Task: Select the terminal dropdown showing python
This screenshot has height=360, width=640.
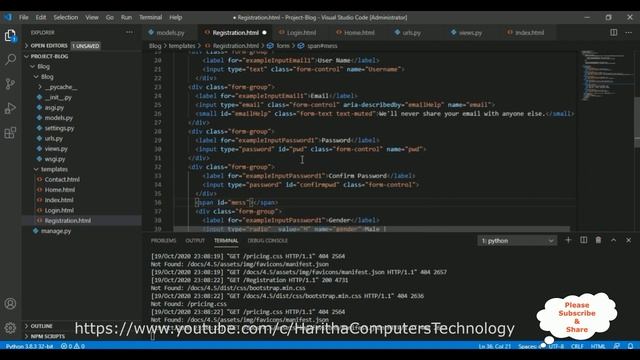Action: pyautogui.click(x=517, y=241)
